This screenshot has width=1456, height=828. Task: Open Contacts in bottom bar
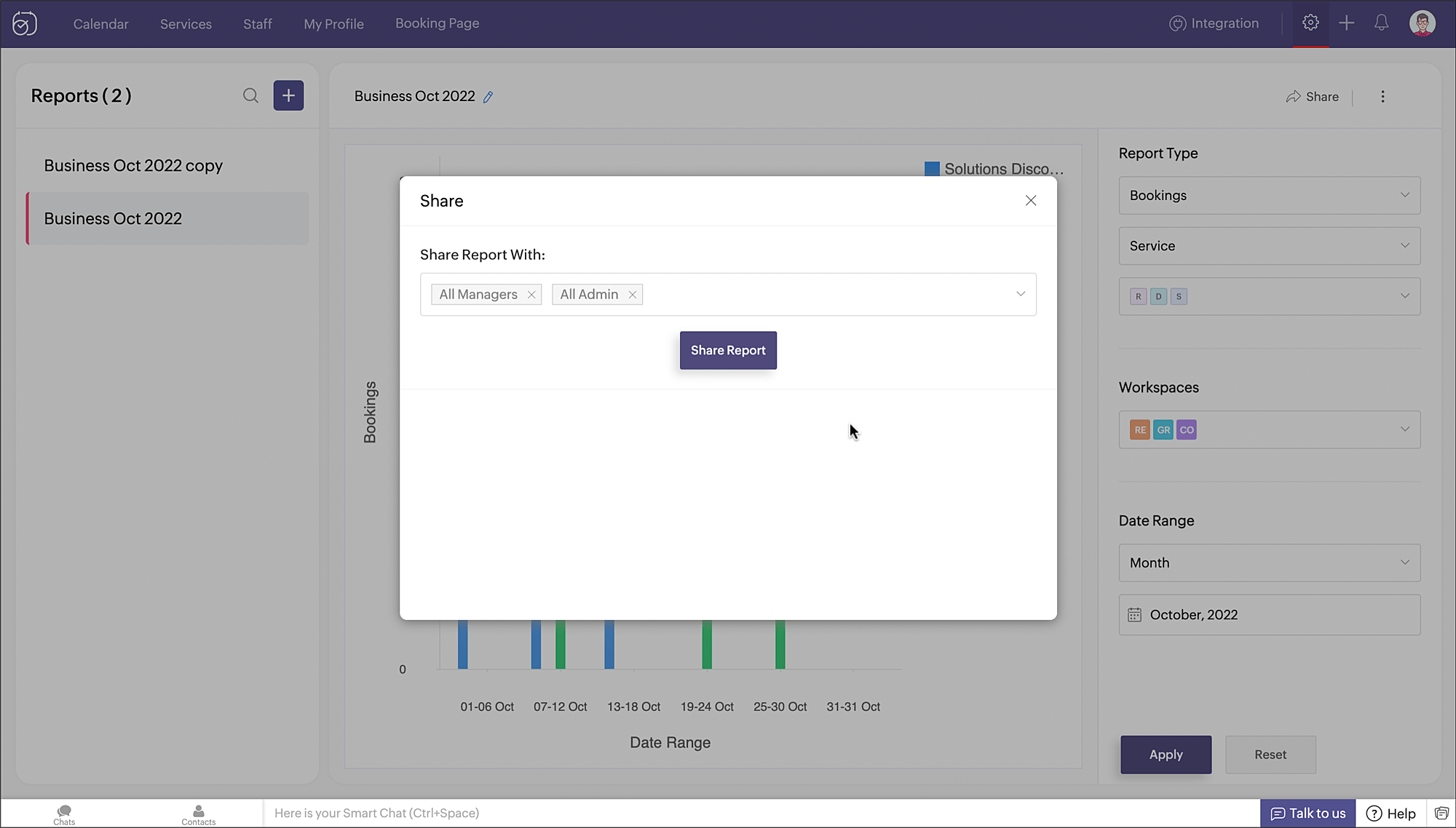(198, 814)
